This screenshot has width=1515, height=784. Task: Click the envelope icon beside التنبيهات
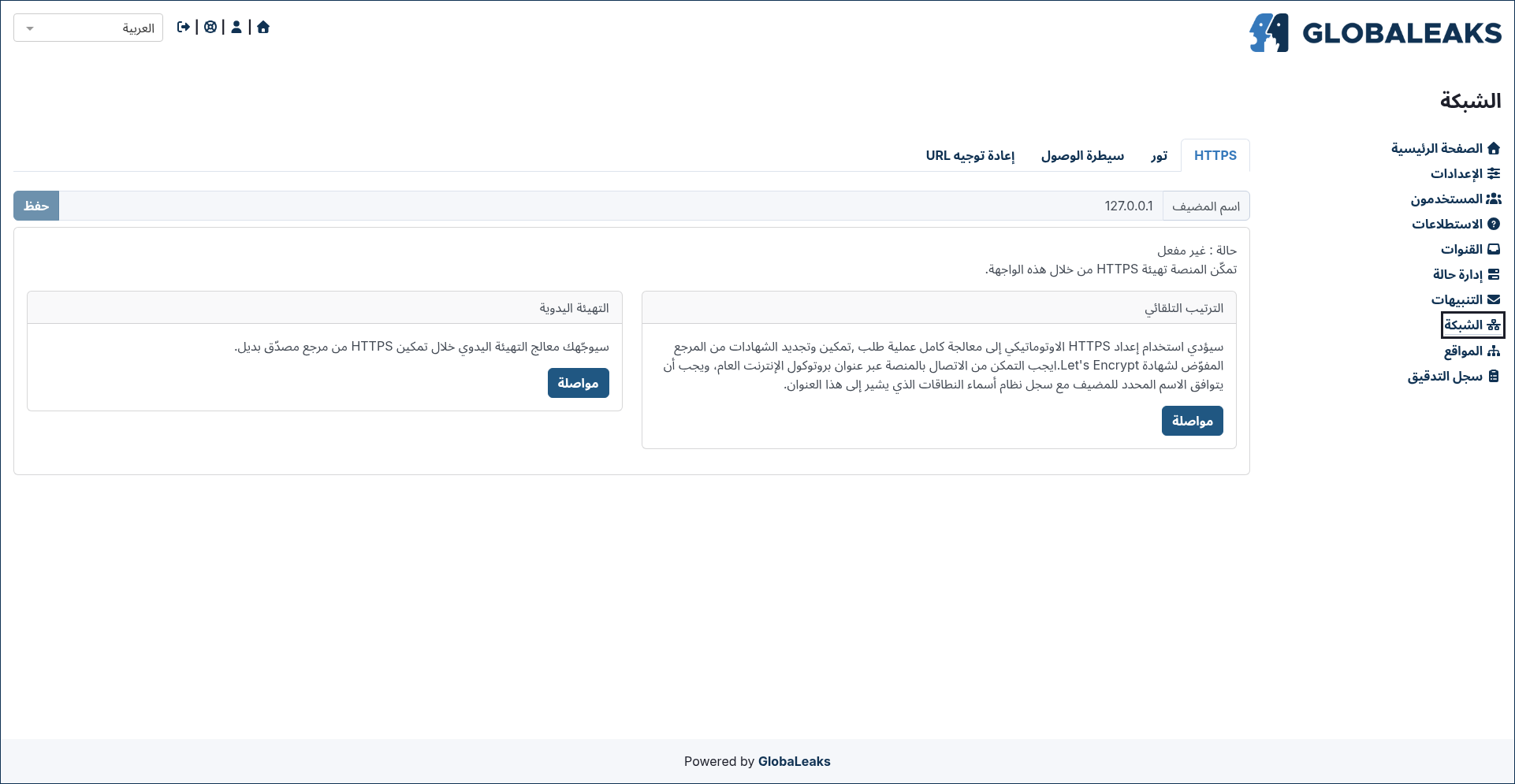[x=1494, y=299]
